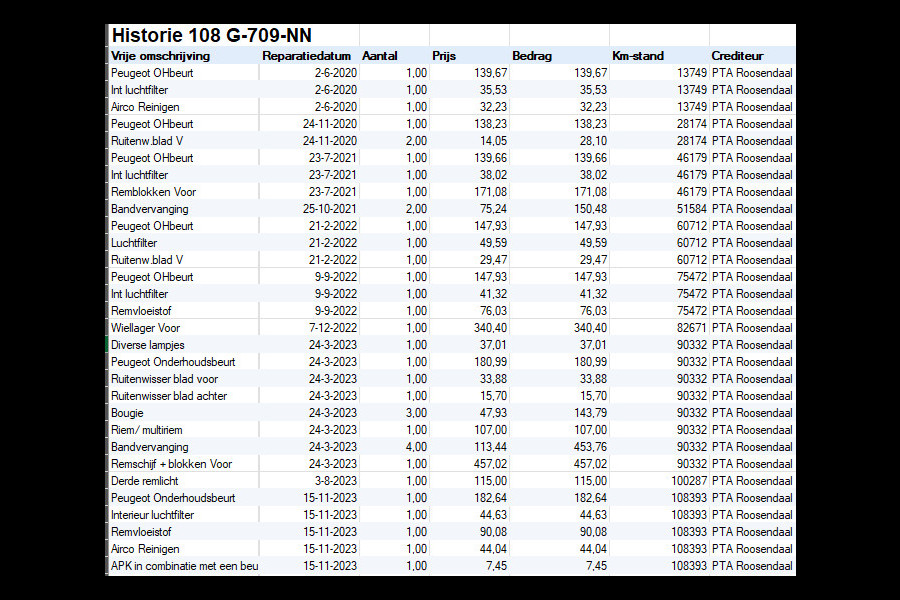Select the 'Wiellager Voor' description cell

pos(145,328)
